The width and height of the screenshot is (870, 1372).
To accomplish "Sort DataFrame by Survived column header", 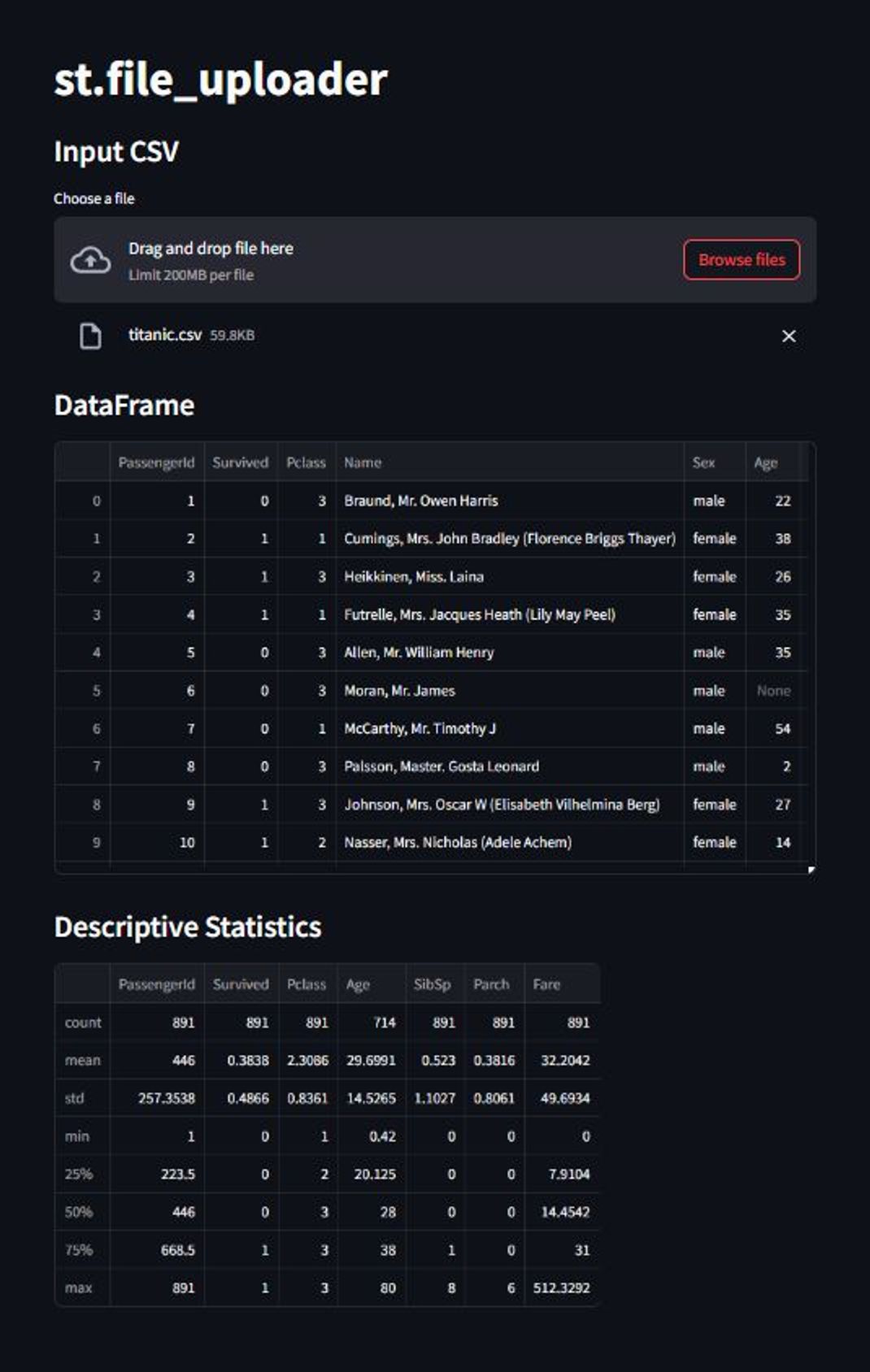I will [240, 462].
